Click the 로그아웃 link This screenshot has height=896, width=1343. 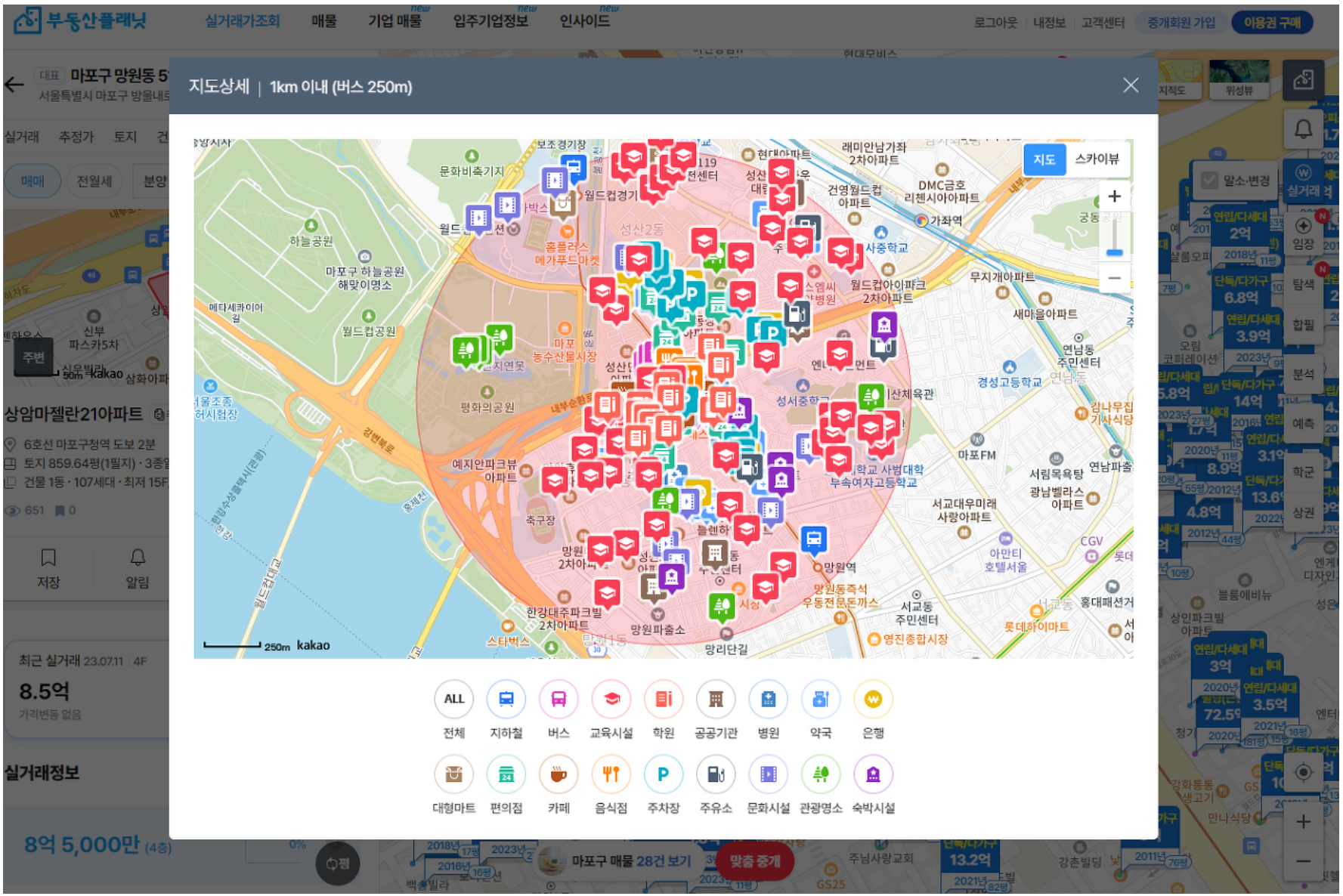point(995,23)
